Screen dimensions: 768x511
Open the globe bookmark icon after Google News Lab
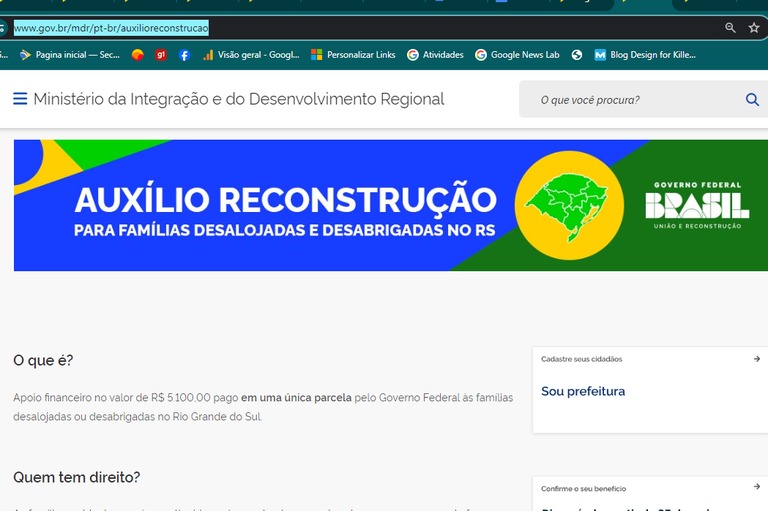(x=577, y=55)
